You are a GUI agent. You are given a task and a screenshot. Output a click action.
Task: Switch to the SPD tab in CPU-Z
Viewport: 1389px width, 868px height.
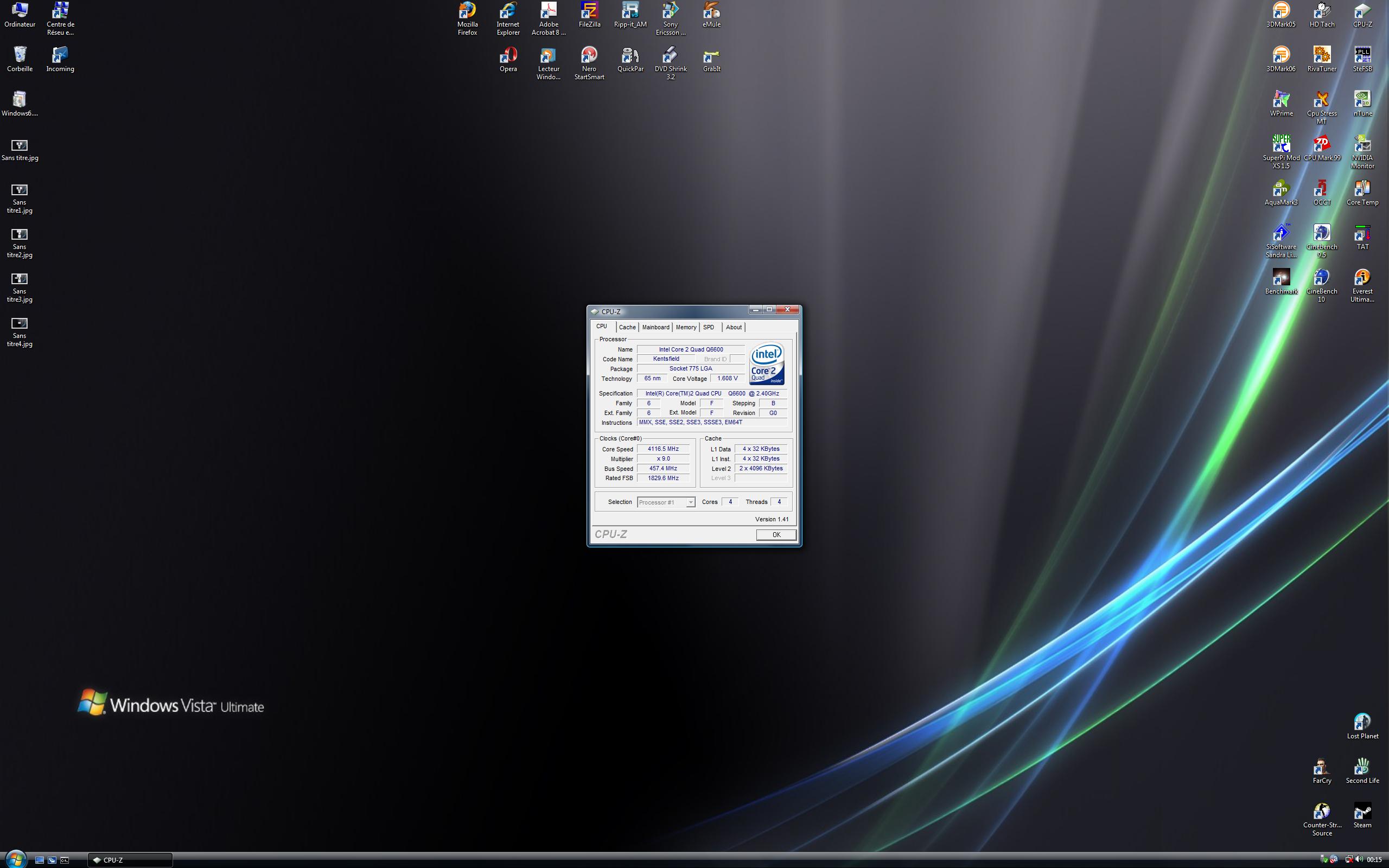(709, 327)
